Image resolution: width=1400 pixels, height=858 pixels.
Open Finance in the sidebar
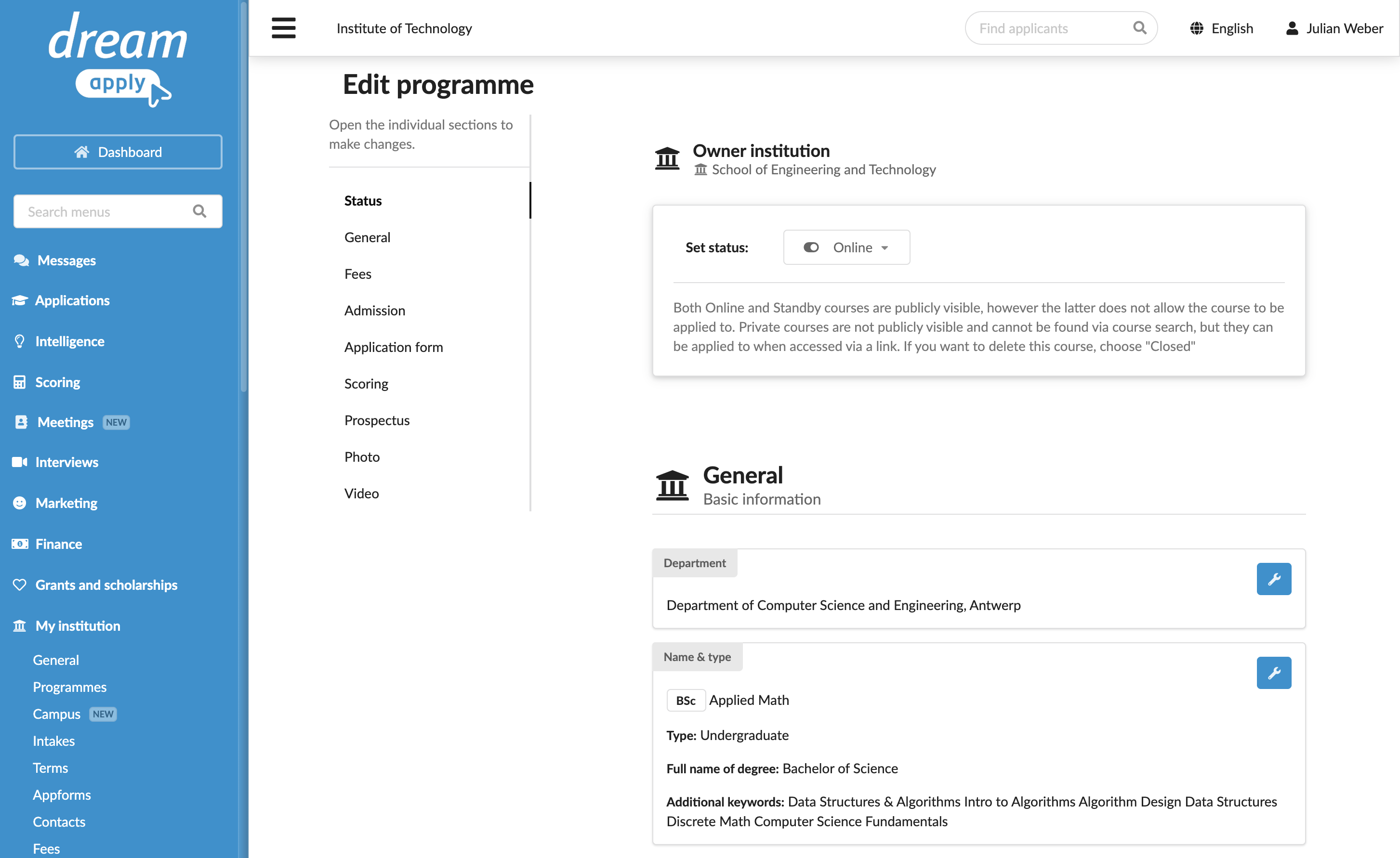(58, 544)
